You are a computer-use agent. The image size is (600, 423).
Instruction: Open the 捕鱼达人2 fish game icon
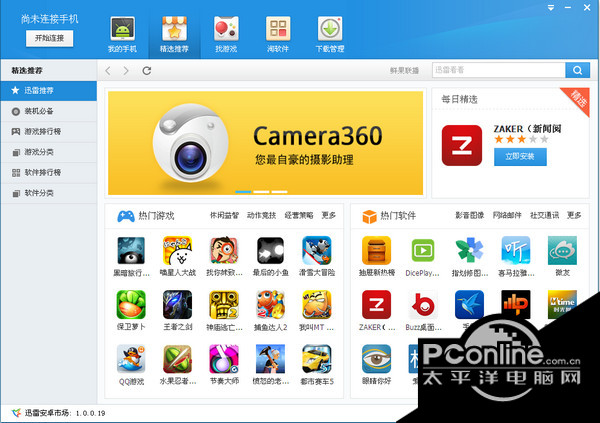(271, 305)
